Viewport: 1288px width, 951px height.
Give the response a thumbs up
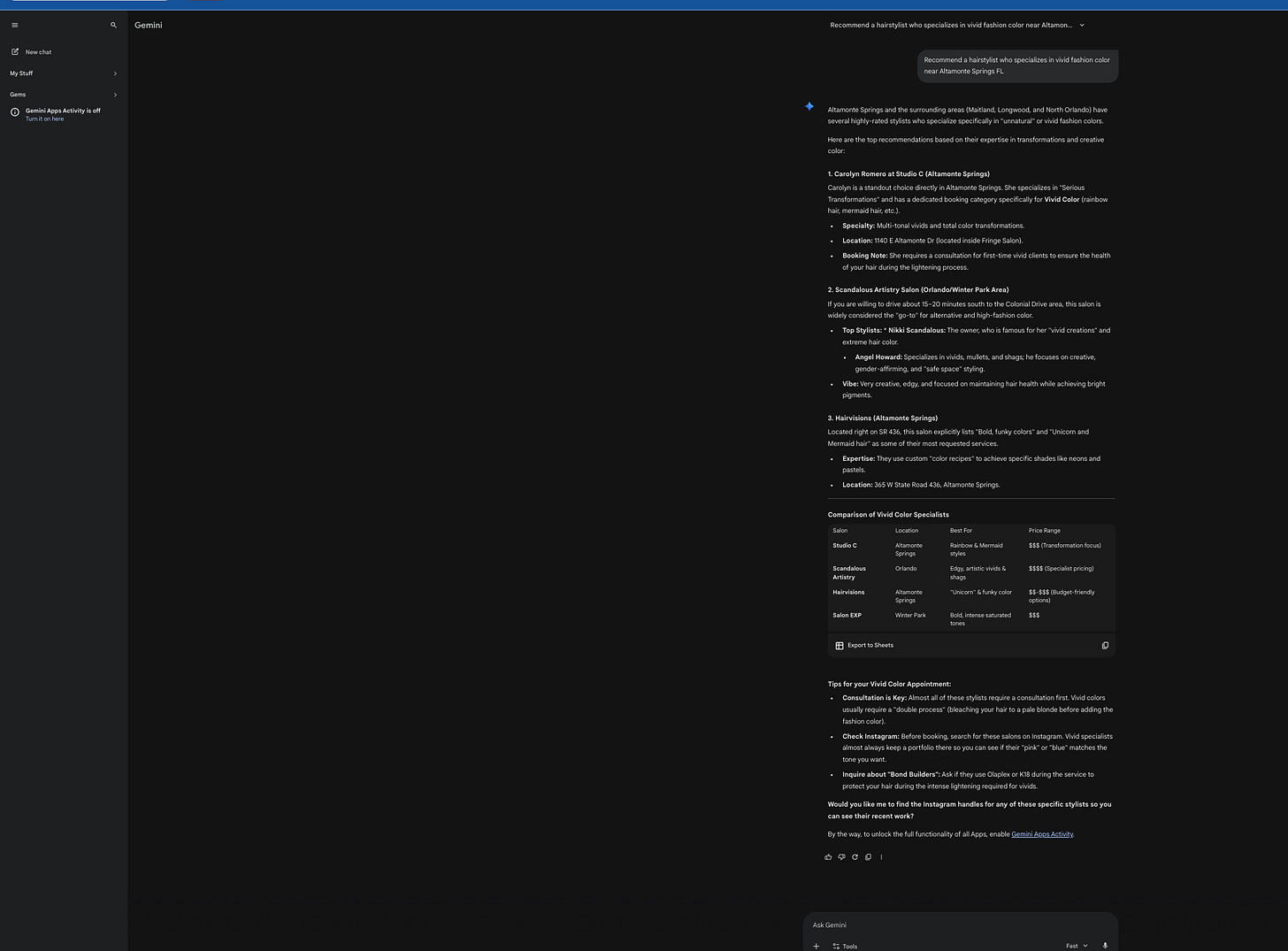tap(828, 857)
